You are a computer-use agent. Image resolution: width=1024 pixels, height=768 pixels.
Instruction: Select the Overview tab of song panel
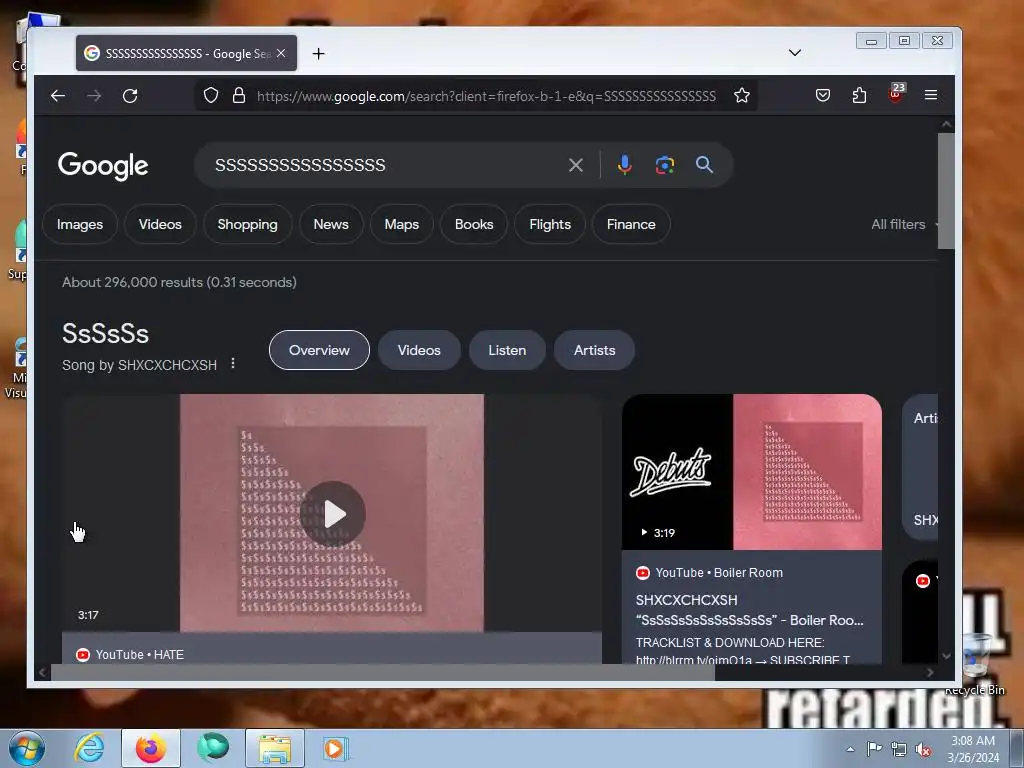(319, 350)
